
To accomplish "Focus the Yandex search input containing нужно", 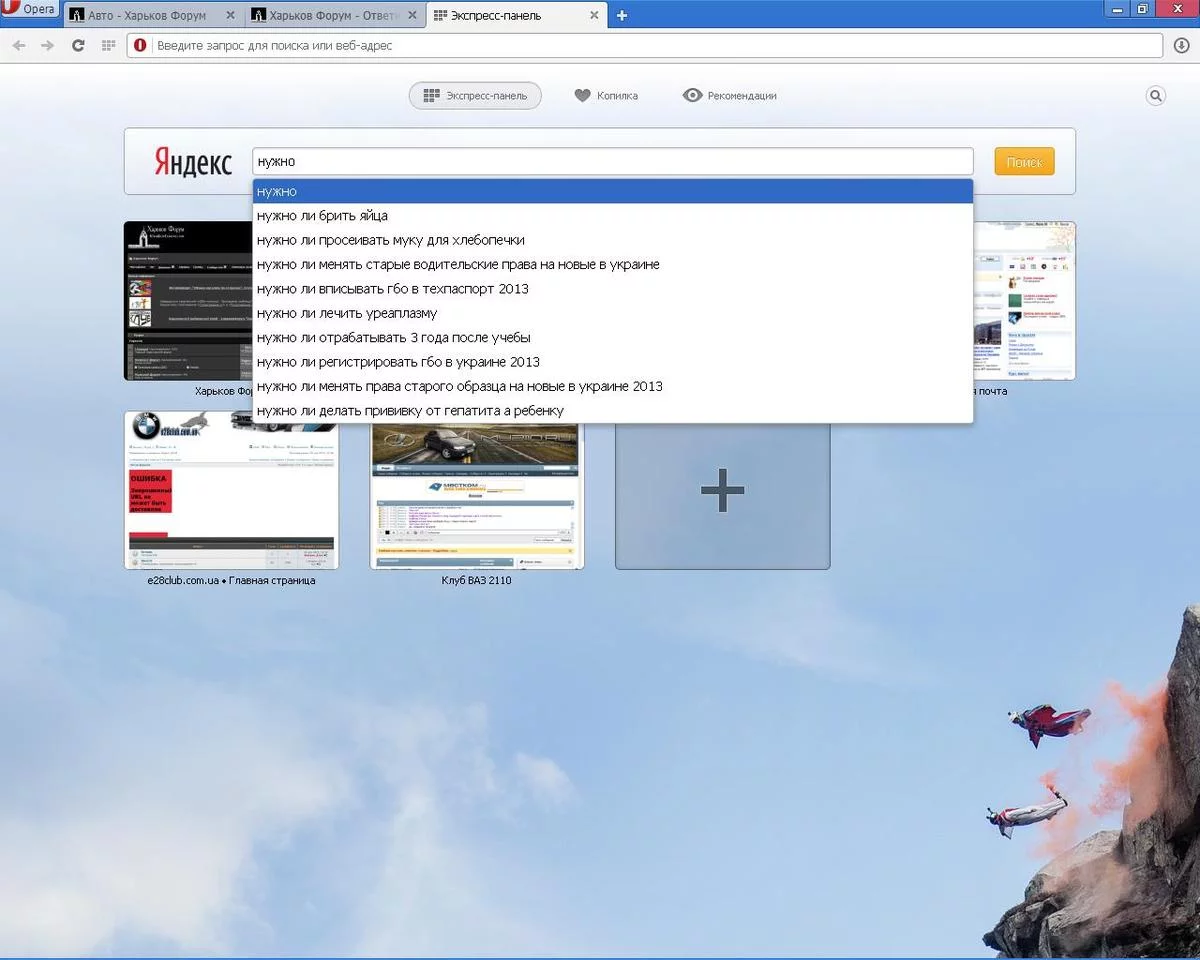I will [x=613, y=161].
